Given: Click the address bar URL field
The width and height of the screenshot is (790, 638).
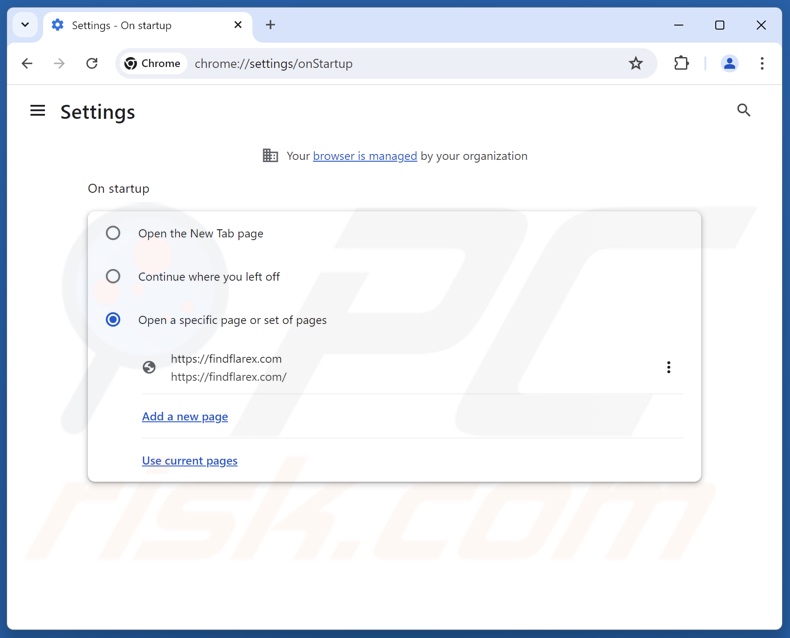Looking at the screenshot, I should coord(400,63).
